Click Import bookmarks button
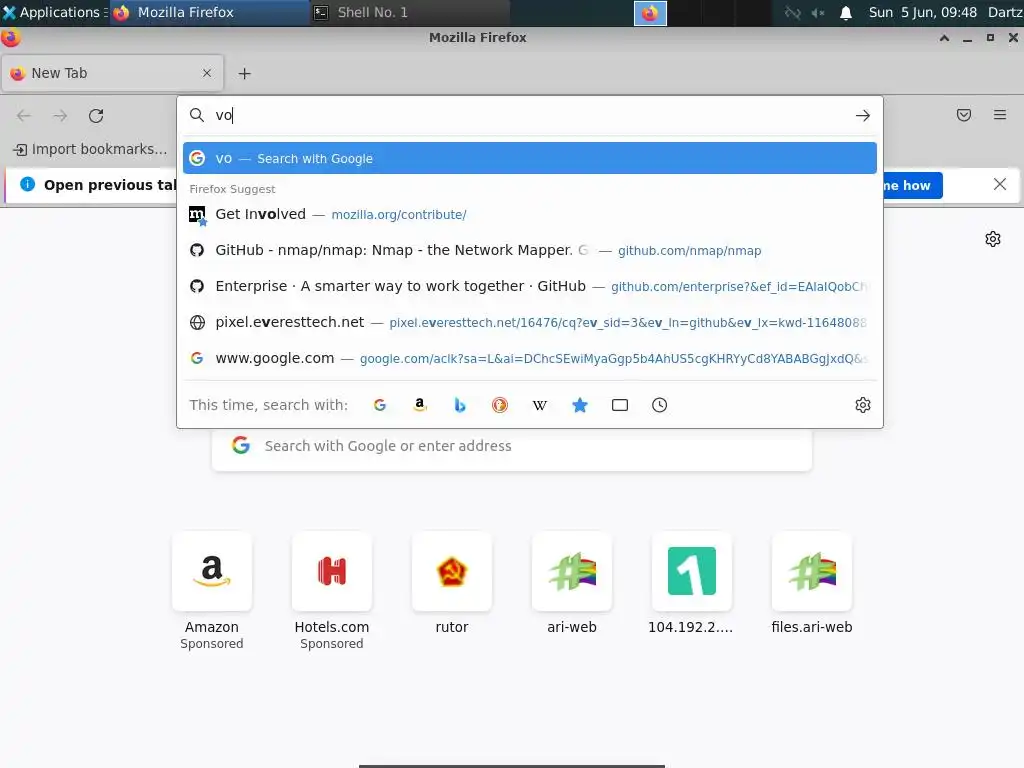 (x=90, y=150)
